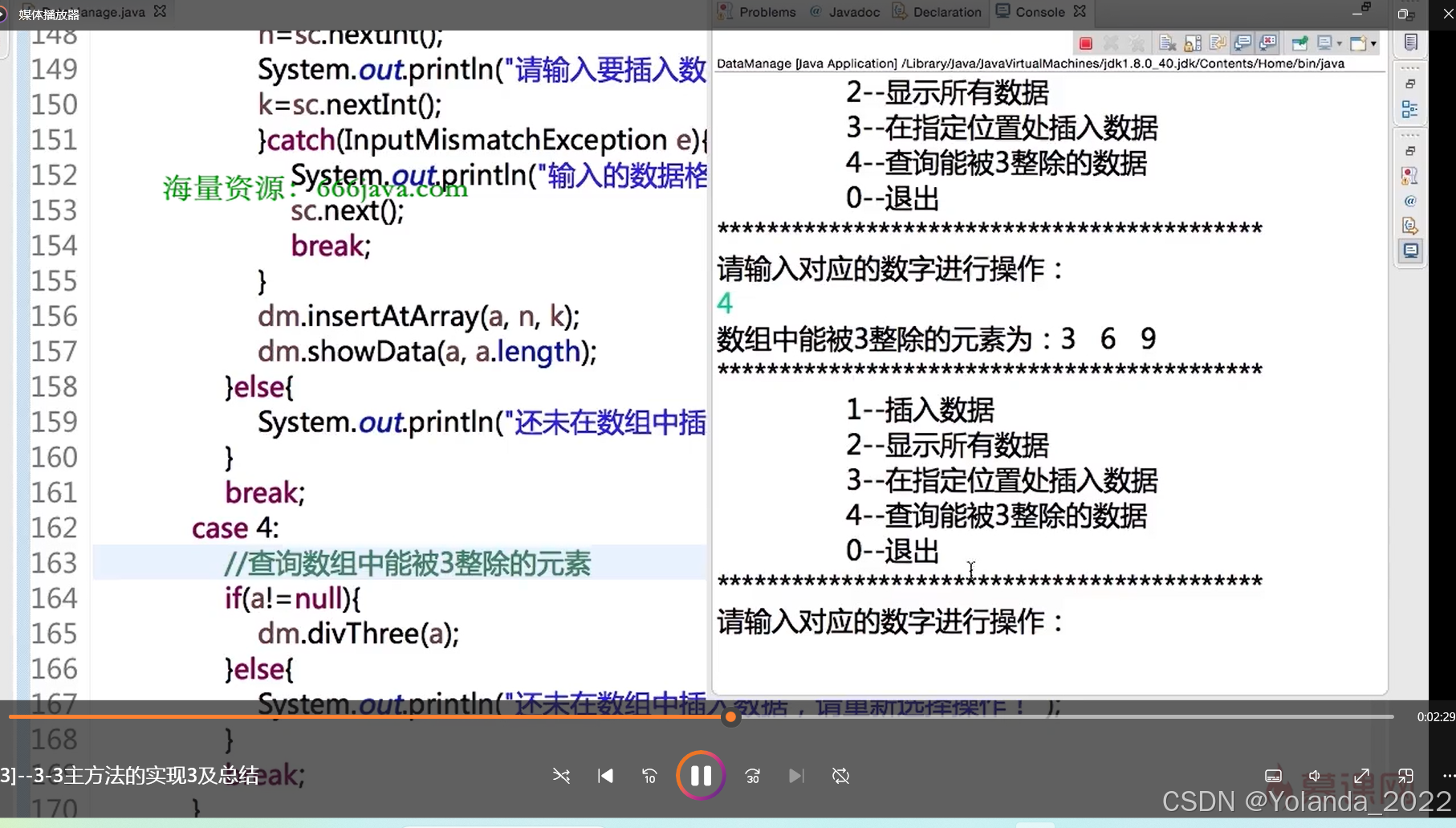The width and height of the screenshot is (1456, 828).
Task: Click the catch(InputMismatchException e) line
Action: (x=482, y=141)
